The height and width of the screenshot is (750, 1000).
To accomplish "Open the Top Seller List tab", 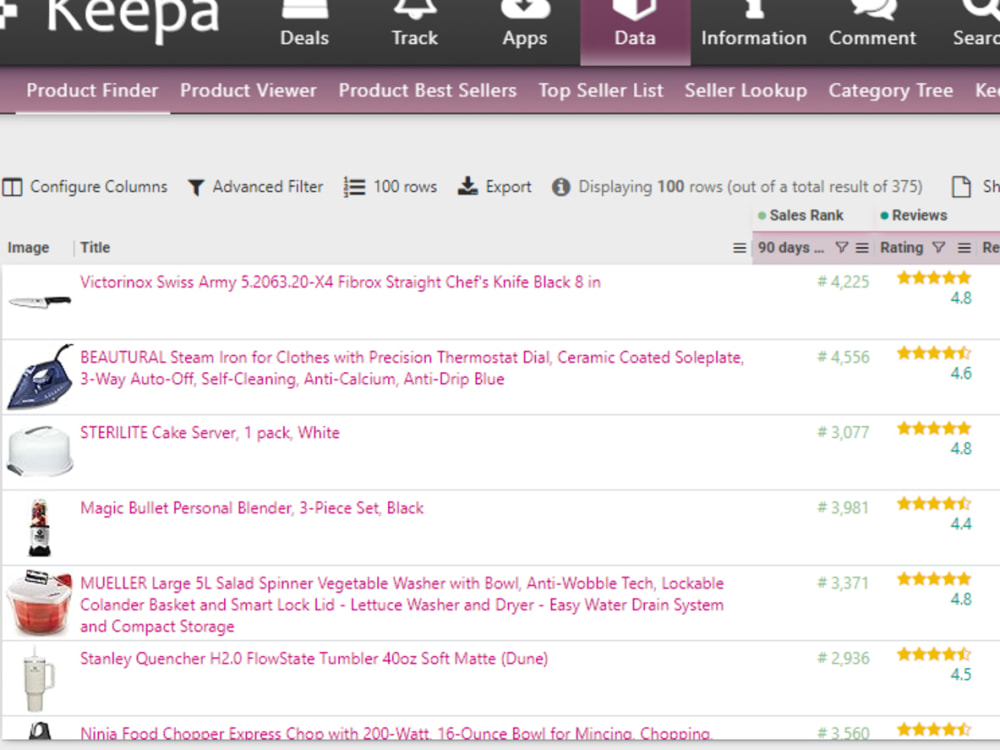I will 601,91.
